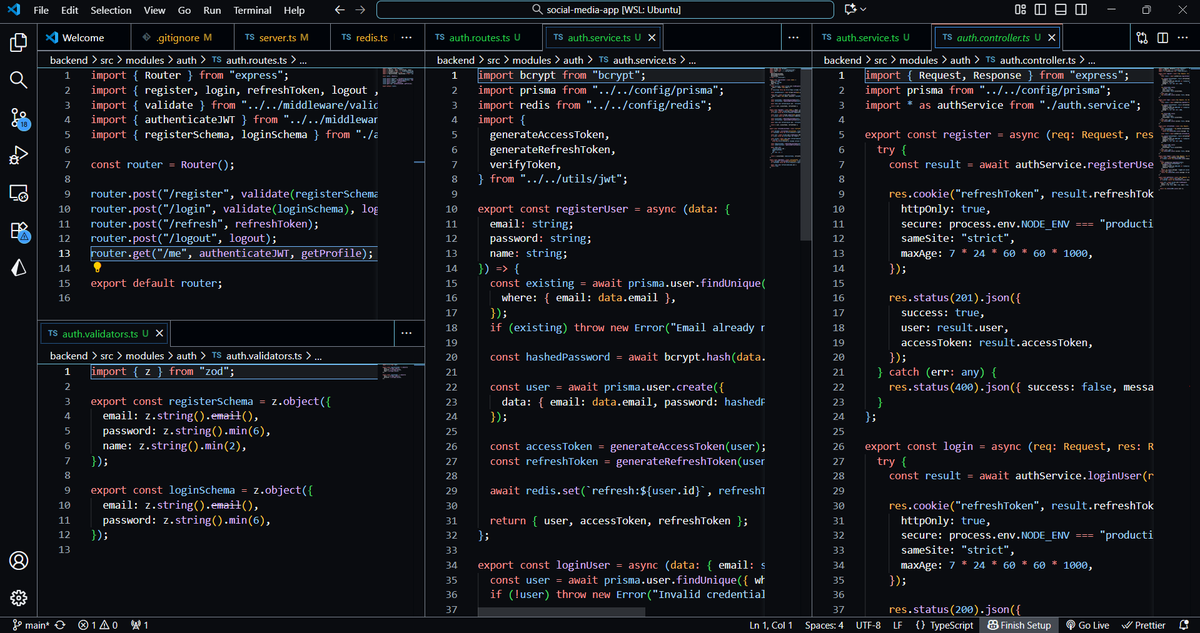The height and width of the screenshot is (633, 1200).
Task: Click Ln 1, Col 1 in status bar
Action: click(x=771, y=625)
